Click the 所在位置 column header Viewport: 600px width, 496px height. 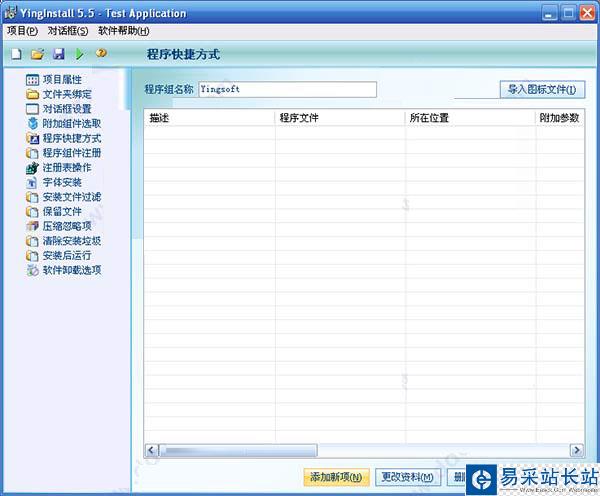point(470,118)
